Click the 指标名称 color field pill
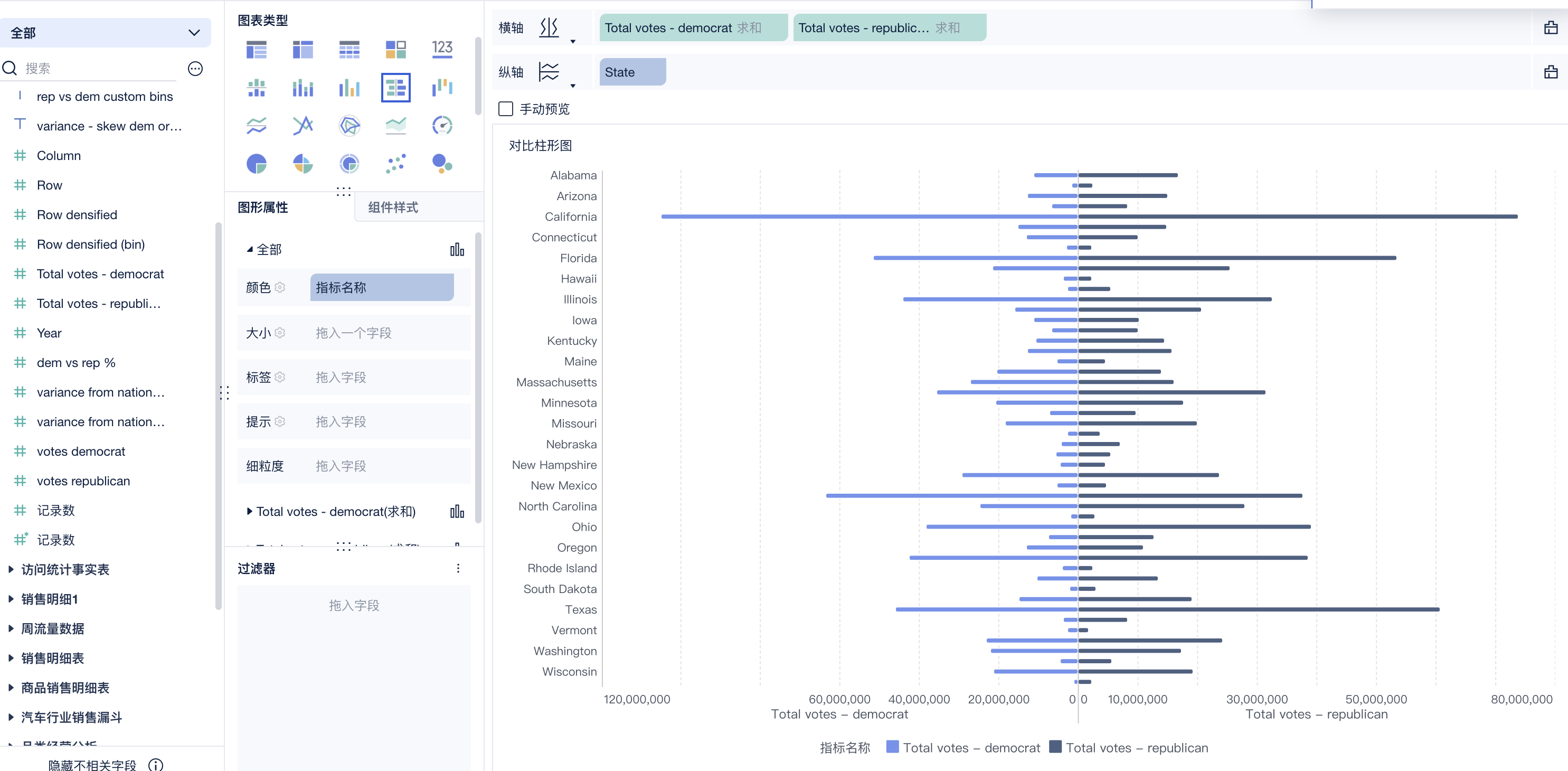Viewport: 1568px width, 771px height. 382,287
